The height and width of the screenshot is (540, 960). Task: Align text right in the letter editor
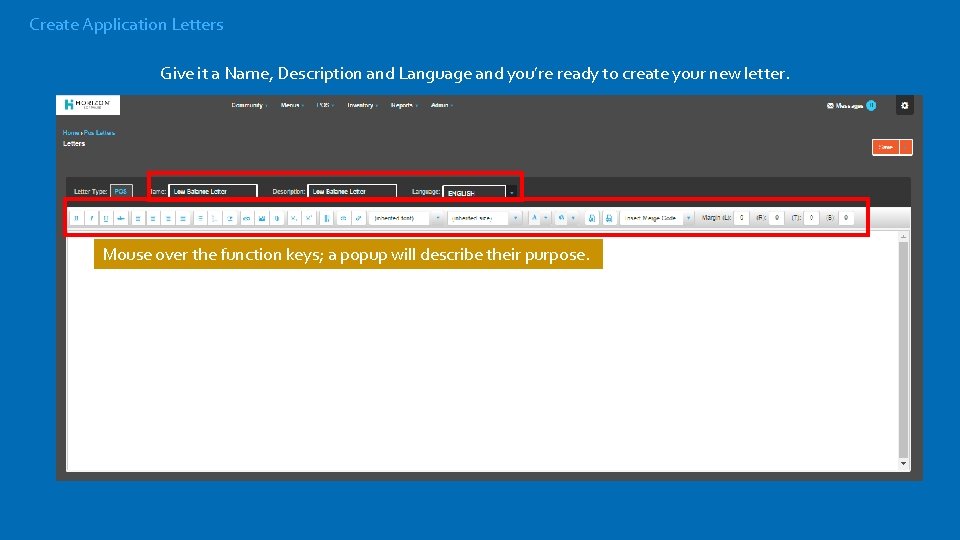point(168,218)
